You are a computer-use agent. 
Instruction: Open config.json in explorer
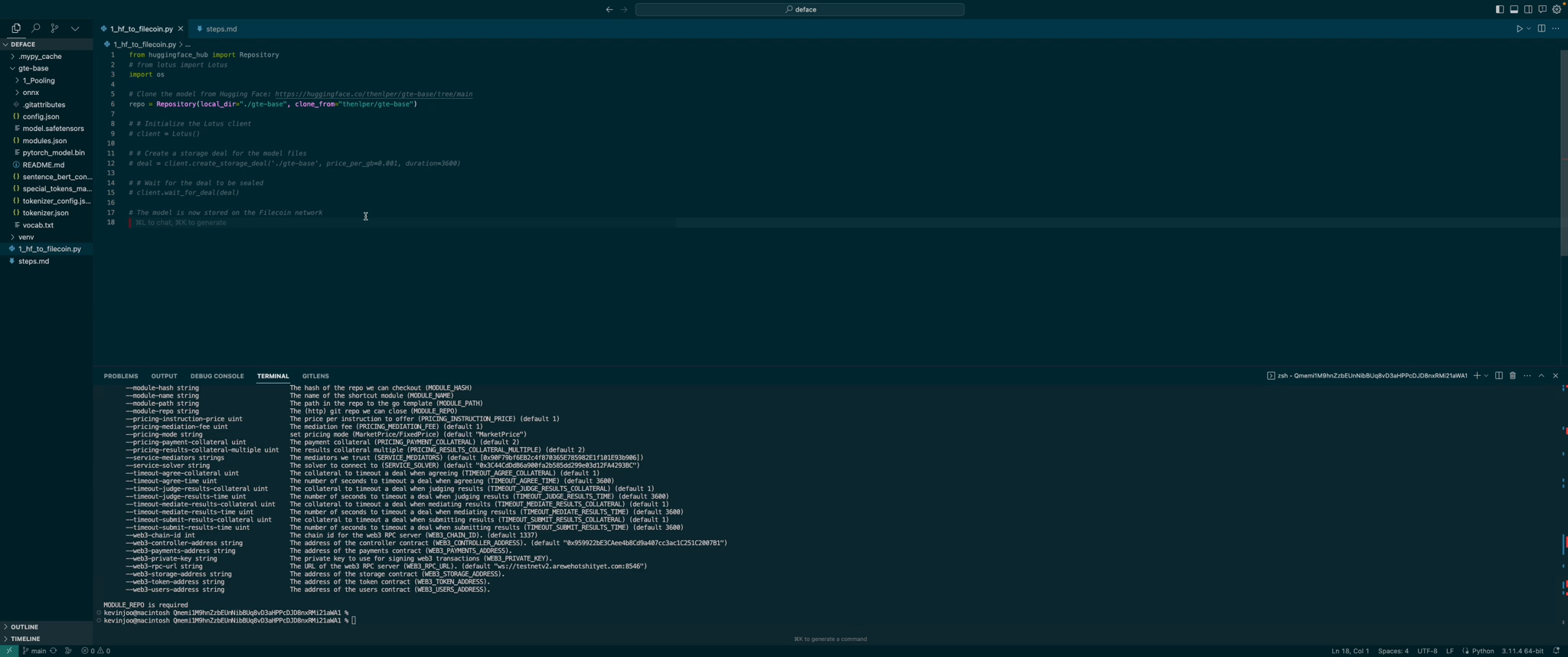click(x=46, y=116)
